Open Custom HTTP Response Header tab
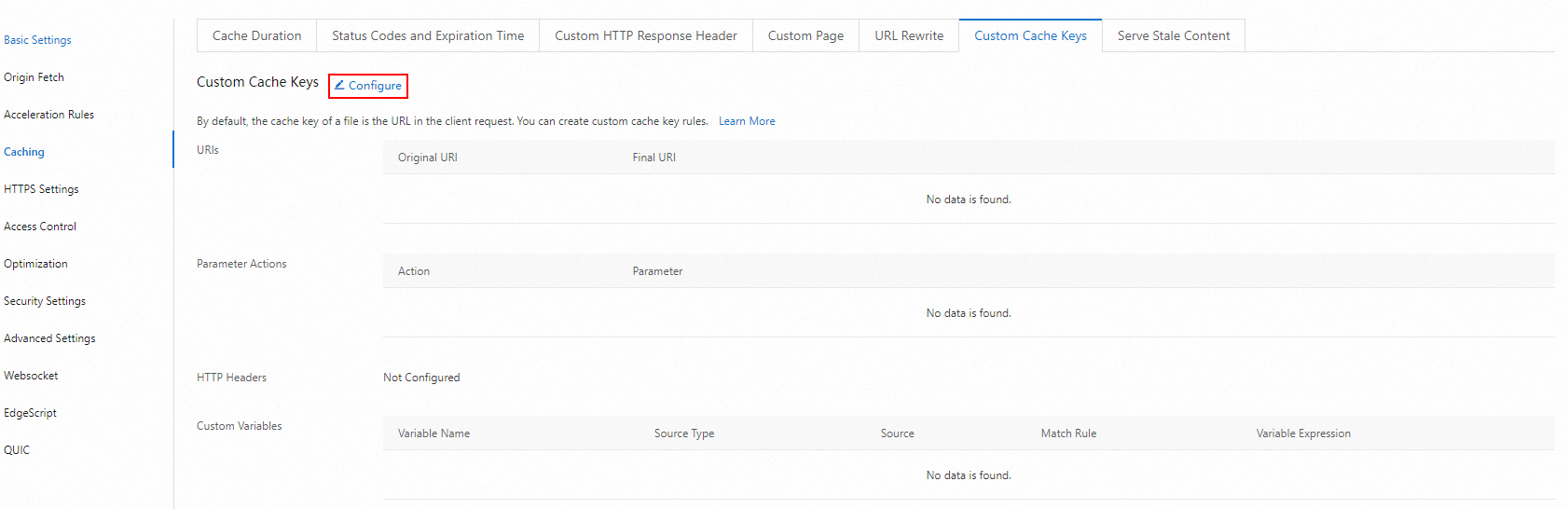Viewport: 1568px width, 509px height. click(646, 35)
